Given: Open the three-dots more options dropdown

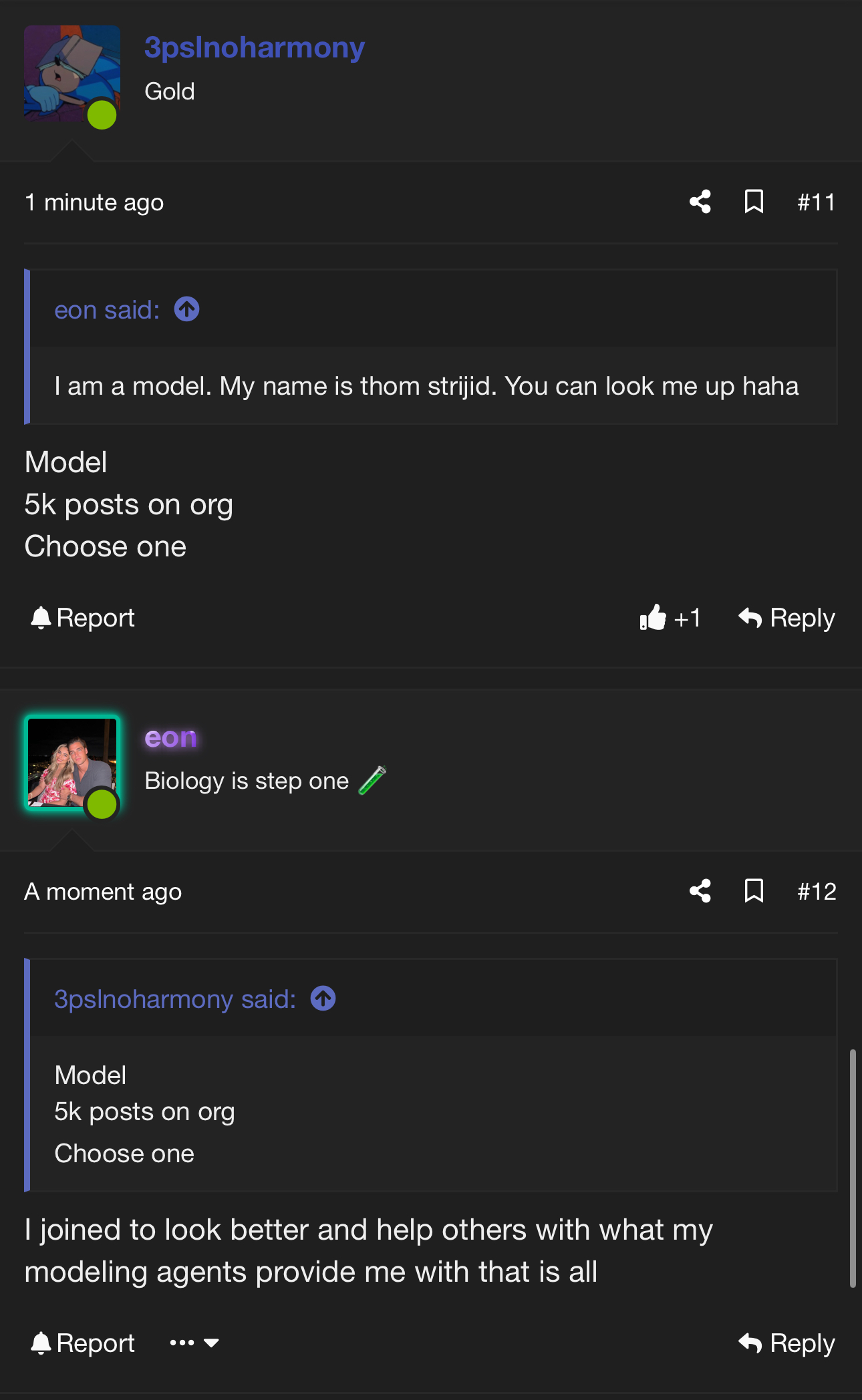Looking at the screenshot, I should pyautogui.click(x=194, y=1343).
